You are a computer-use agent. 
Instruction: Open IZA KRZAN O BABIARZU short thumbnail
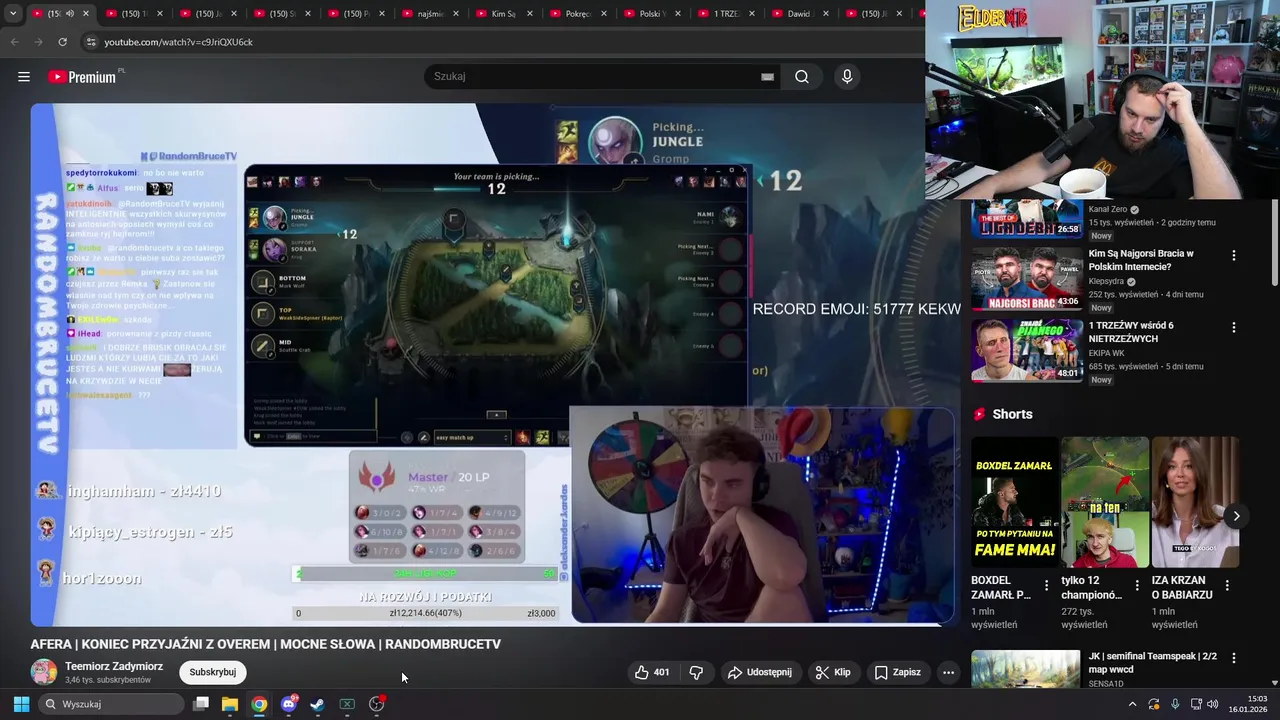pos(1195,502)
